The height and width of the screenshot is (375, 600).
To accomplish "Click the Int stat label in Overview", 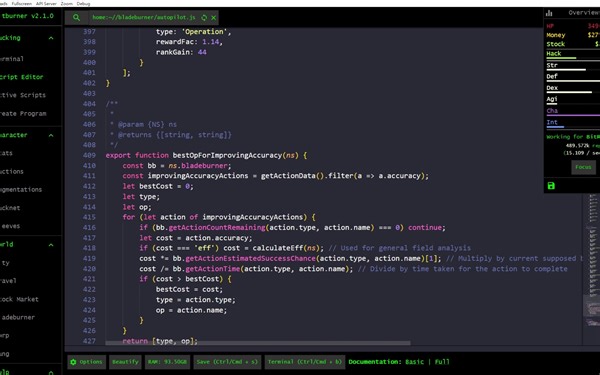I will pos(552,122).
